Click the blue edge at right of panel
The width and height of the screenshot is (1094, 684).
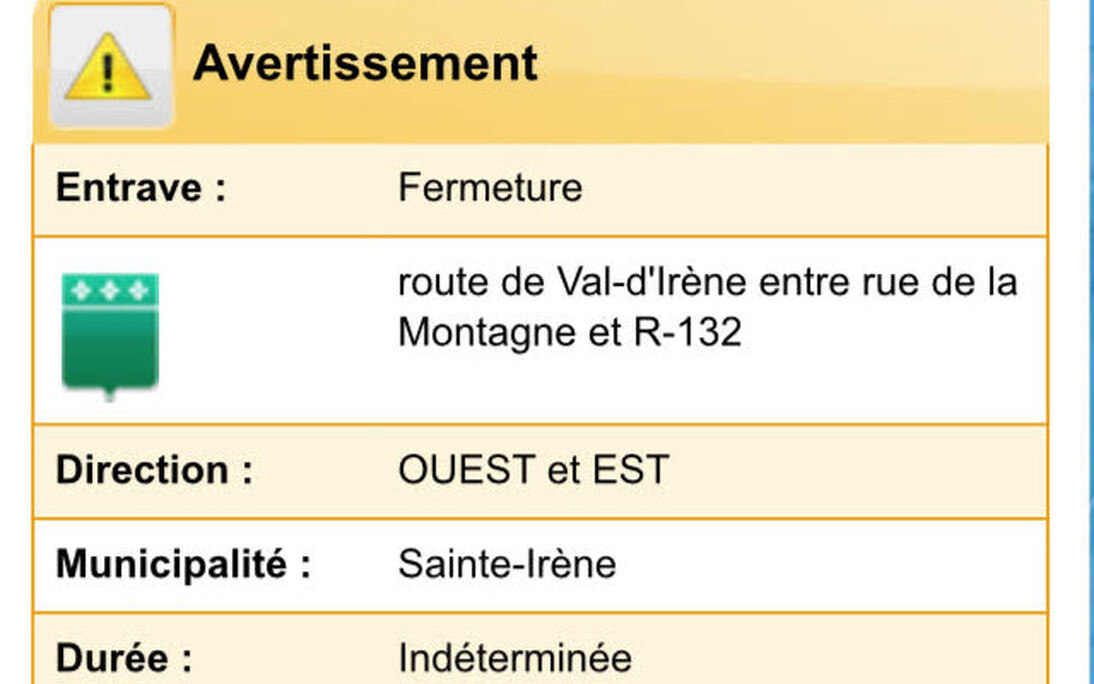tap(1088, 342)
